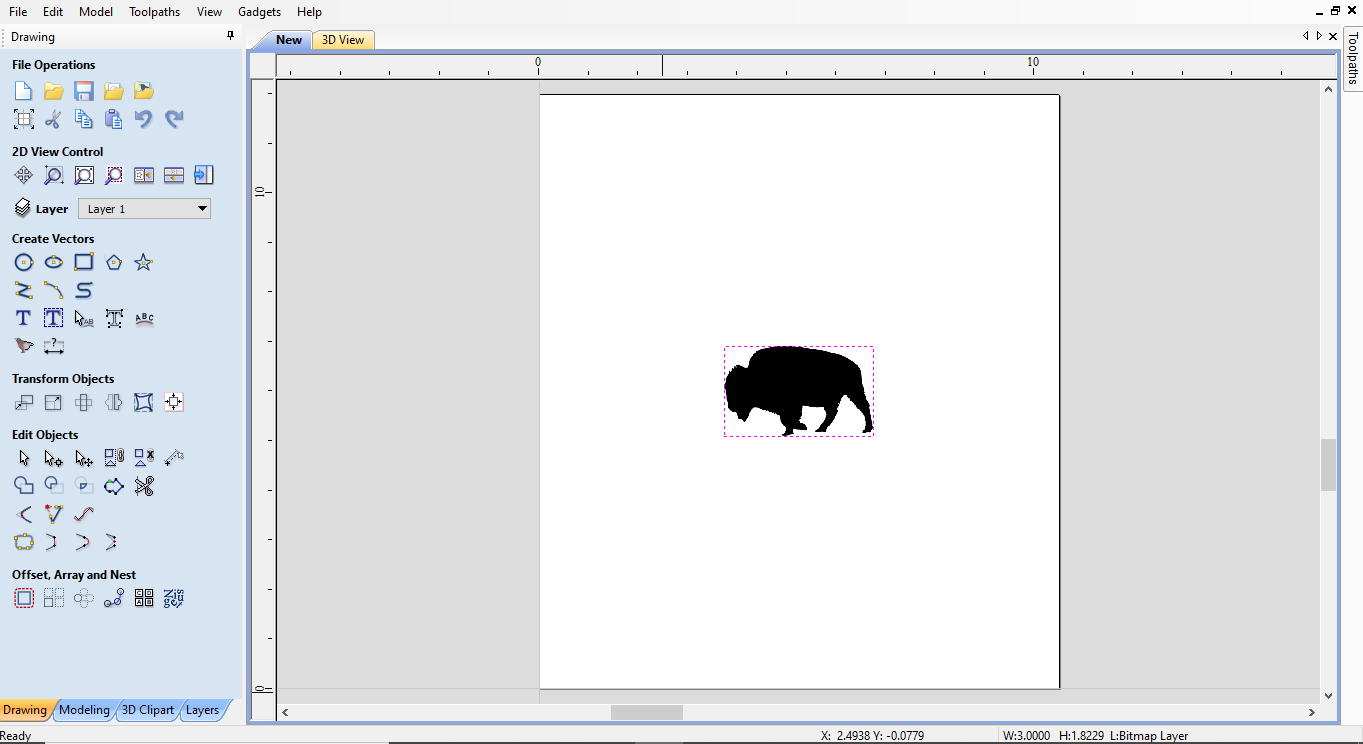Image resolution: width=1363 pixels, height=744 pixels.
Task: Click the Undo arrow icon
Action: [x=144, y=119]
